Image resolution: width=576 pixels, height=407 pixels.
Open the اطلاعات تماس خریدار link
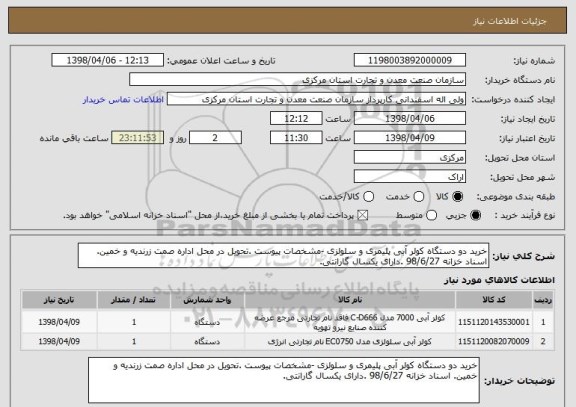coord(123,100)
